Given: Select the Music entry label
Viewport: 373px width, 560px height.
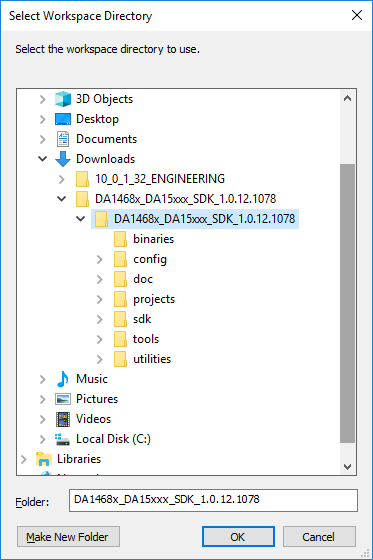Looking at the screenshot, I should click(92, 379).
